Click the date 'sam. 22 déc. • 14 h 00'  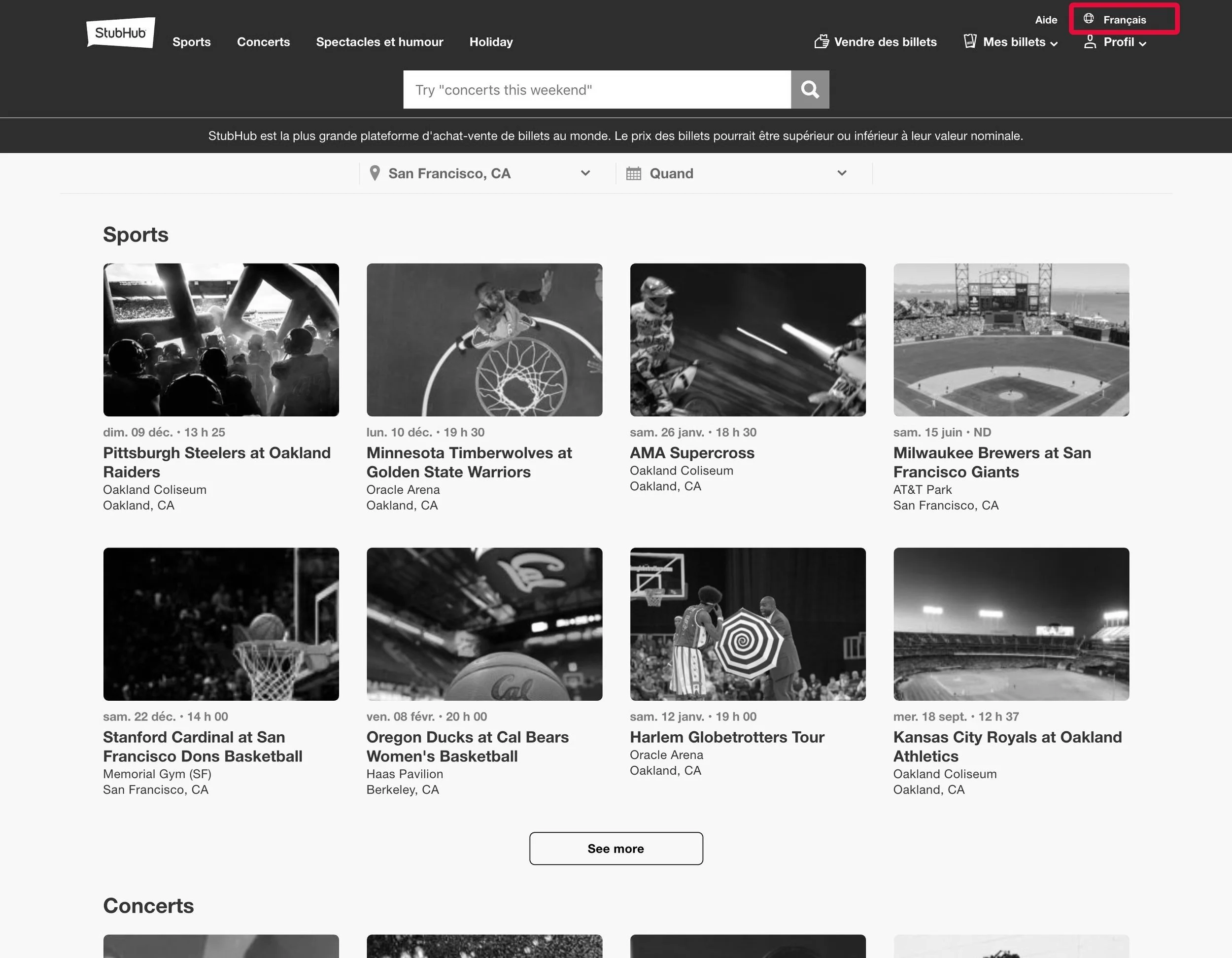[165, 717]
